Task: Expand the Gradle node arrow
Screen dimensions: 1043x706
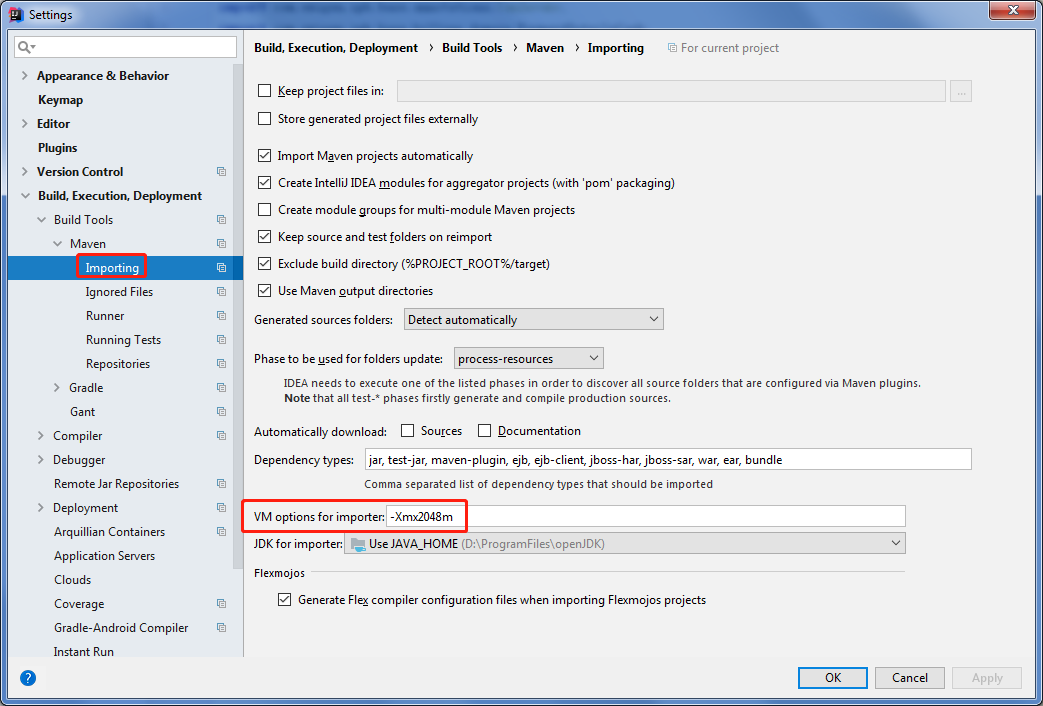Action: [57, 387]
